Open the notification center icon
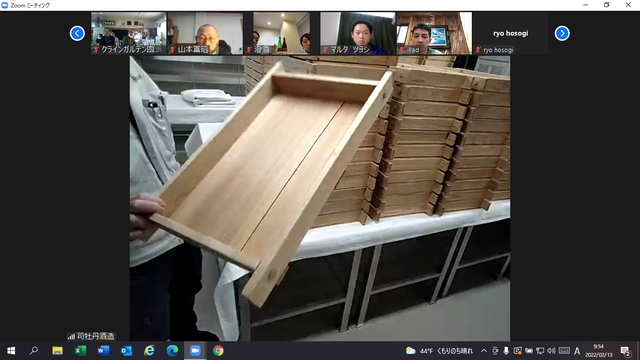This screenshot has width=640, height=360. [625, 351]
